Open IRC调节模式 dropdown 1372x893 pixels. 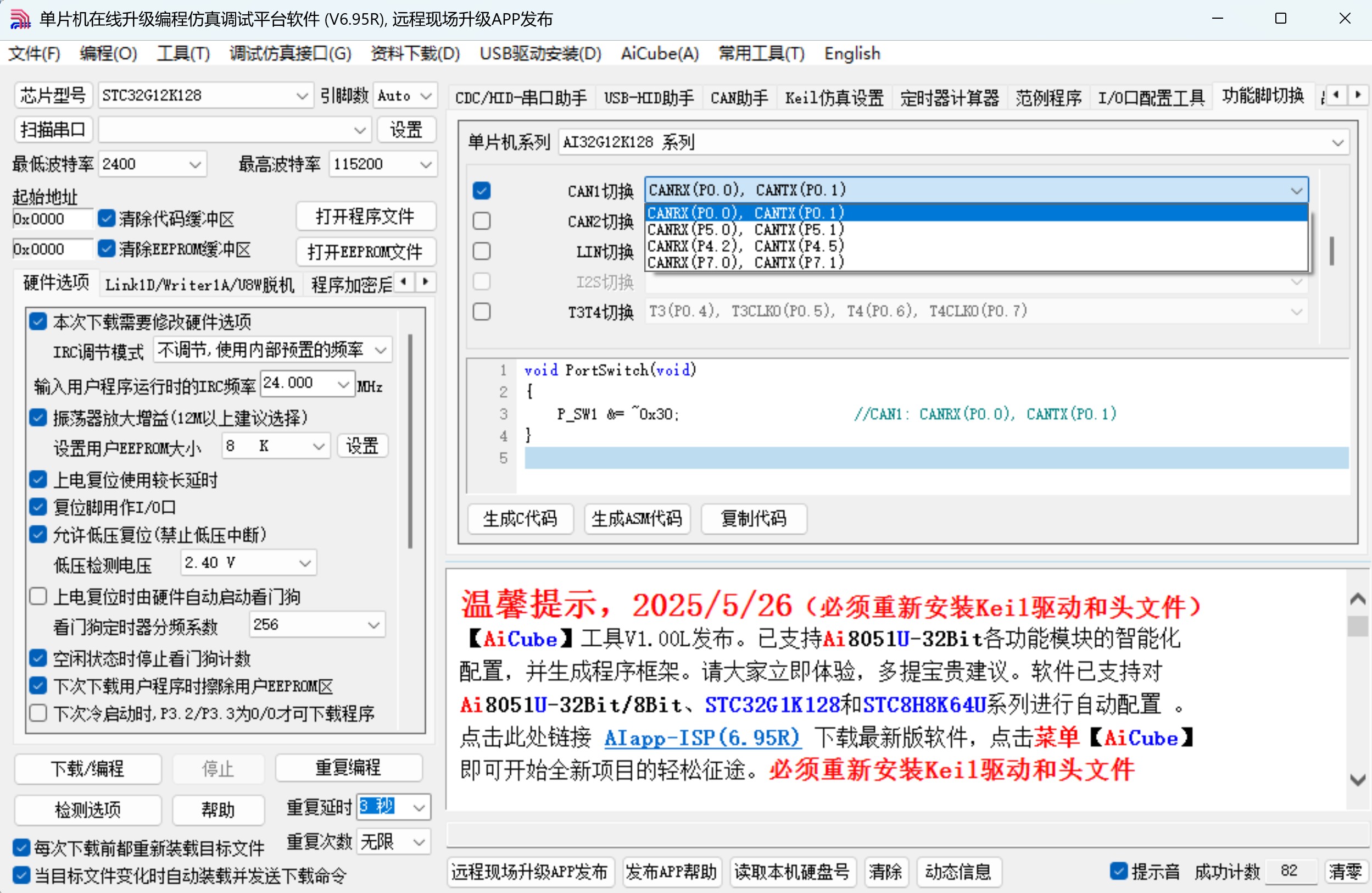[272, 350]
